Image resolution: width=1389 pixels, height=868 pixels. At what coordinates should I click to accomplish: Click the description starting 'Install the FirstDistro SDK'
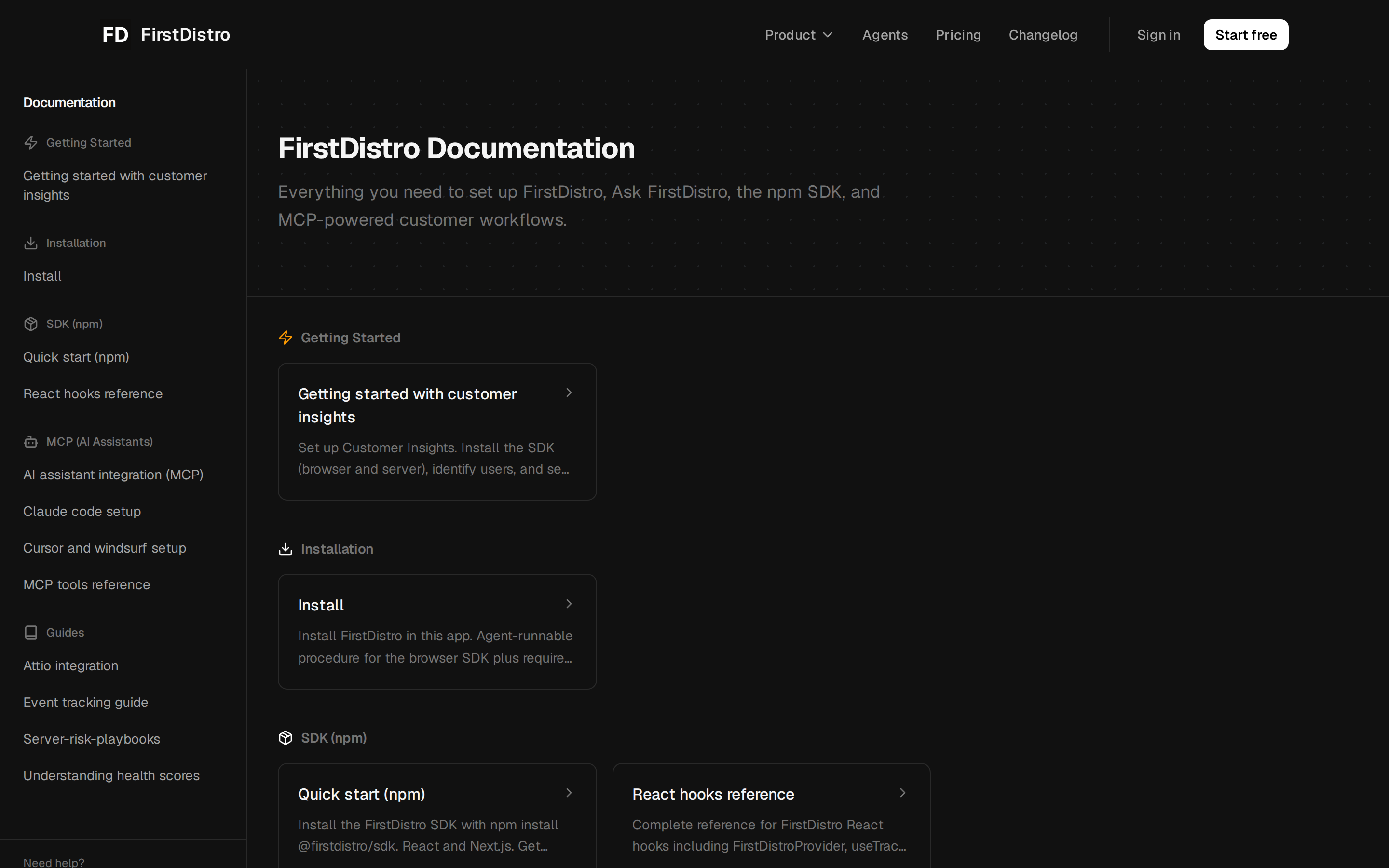pos(428,836)
